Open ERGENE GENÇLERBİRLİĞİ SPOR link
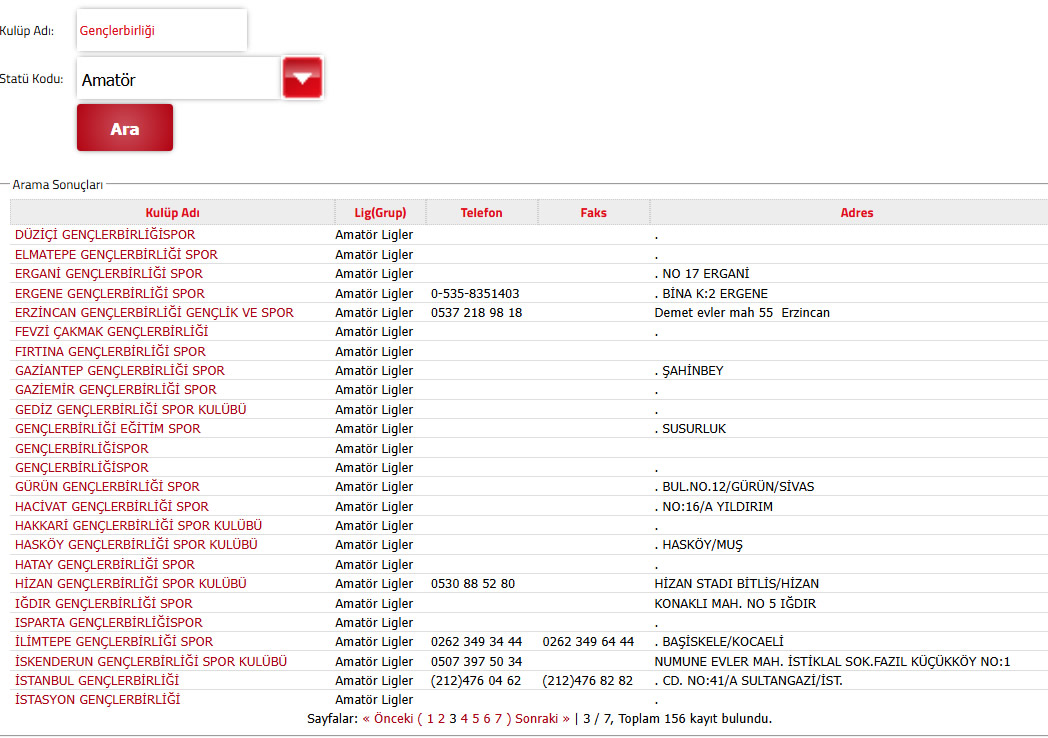 [110, 293]
